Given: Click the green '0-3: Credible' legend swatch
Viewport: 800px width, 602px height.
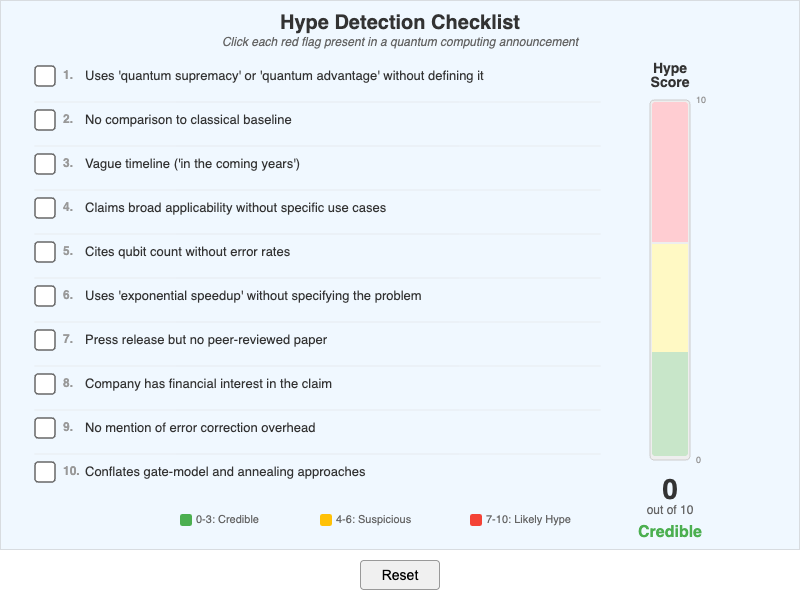Looking at the screenshot, I should point(188,519).
